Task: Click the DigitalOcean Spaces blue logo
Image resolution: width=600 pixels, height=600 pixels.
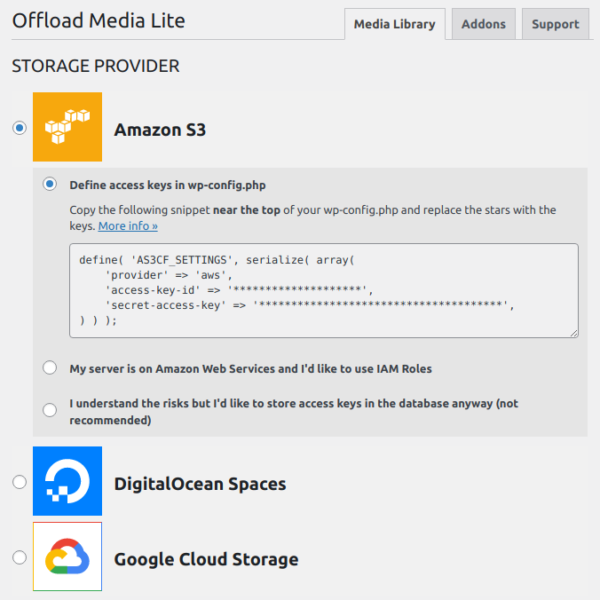Action: [67, 481]
